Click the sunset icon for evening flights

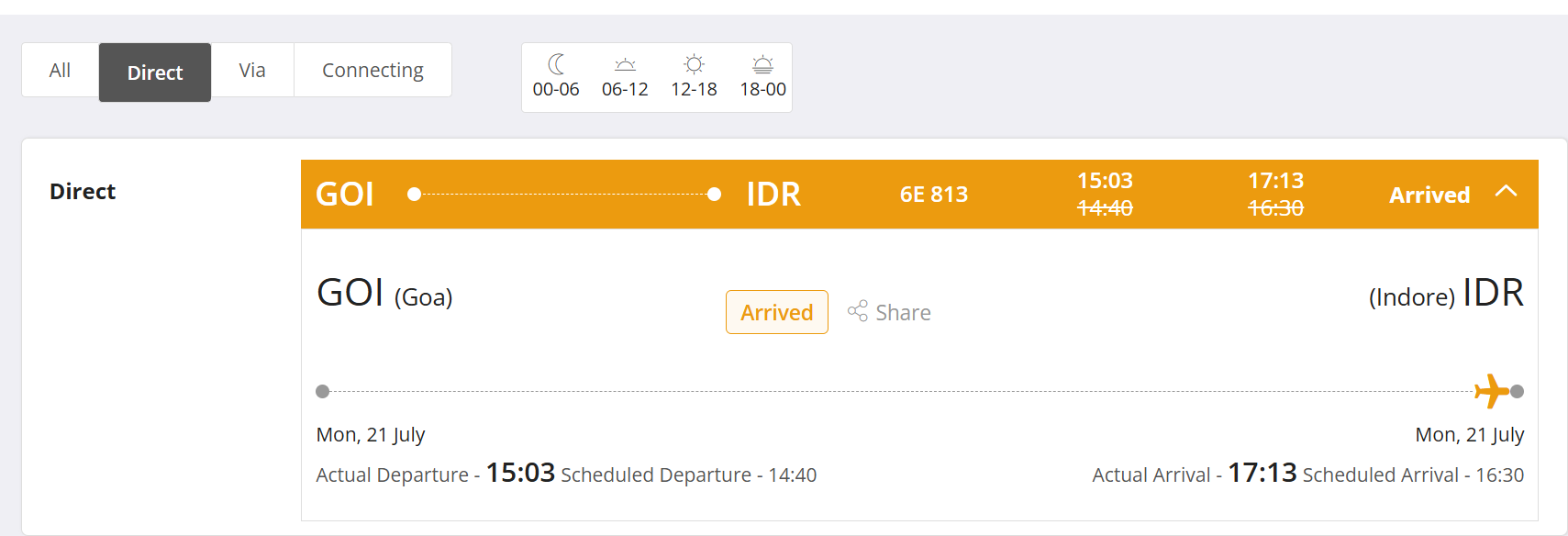click(762, 64)
